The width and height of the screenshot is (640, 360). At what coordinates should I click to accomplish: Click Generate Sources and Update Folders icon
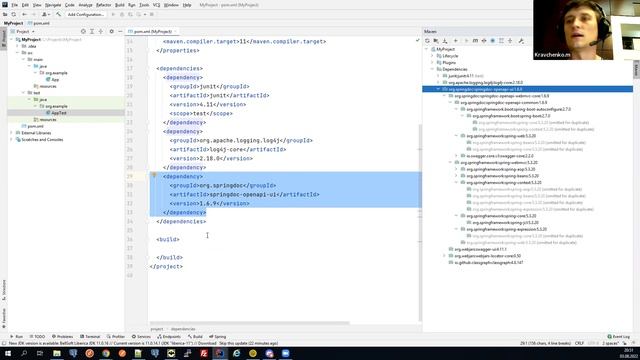pos(436,41)
